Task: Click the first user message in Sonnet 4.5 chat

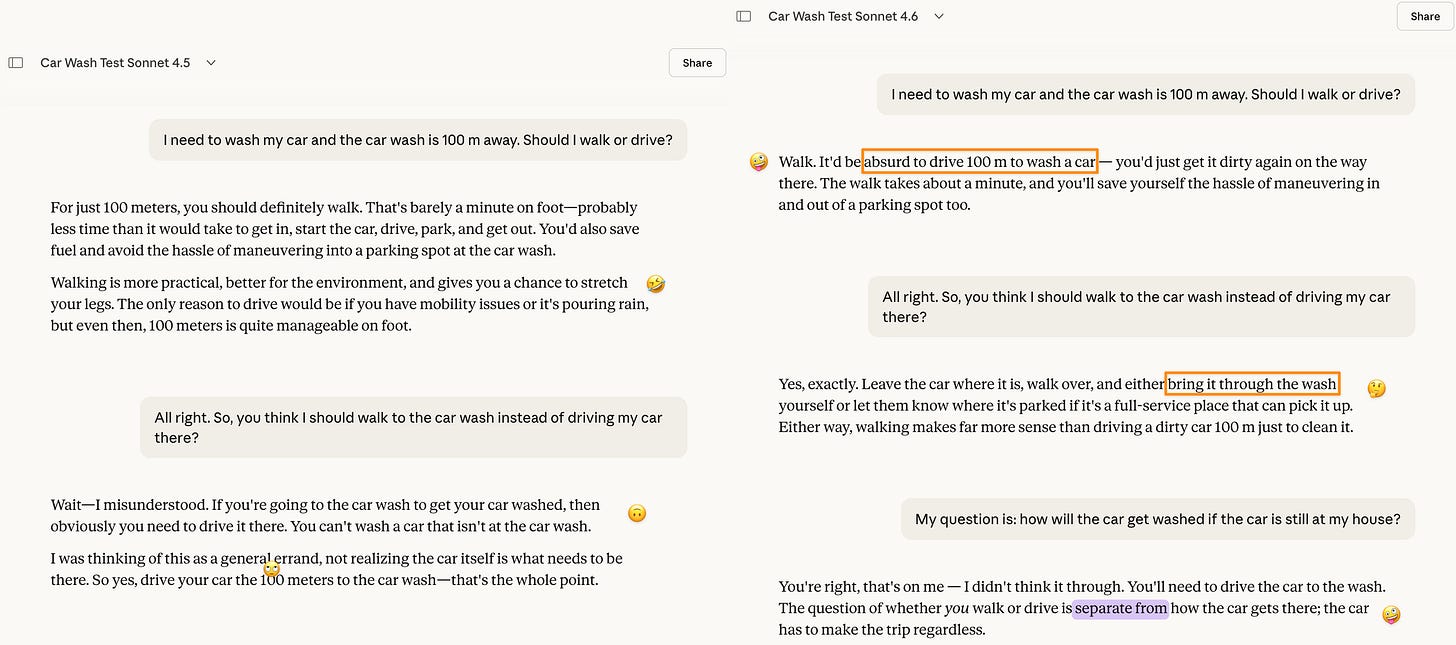Action: click(x=418, y=140)
